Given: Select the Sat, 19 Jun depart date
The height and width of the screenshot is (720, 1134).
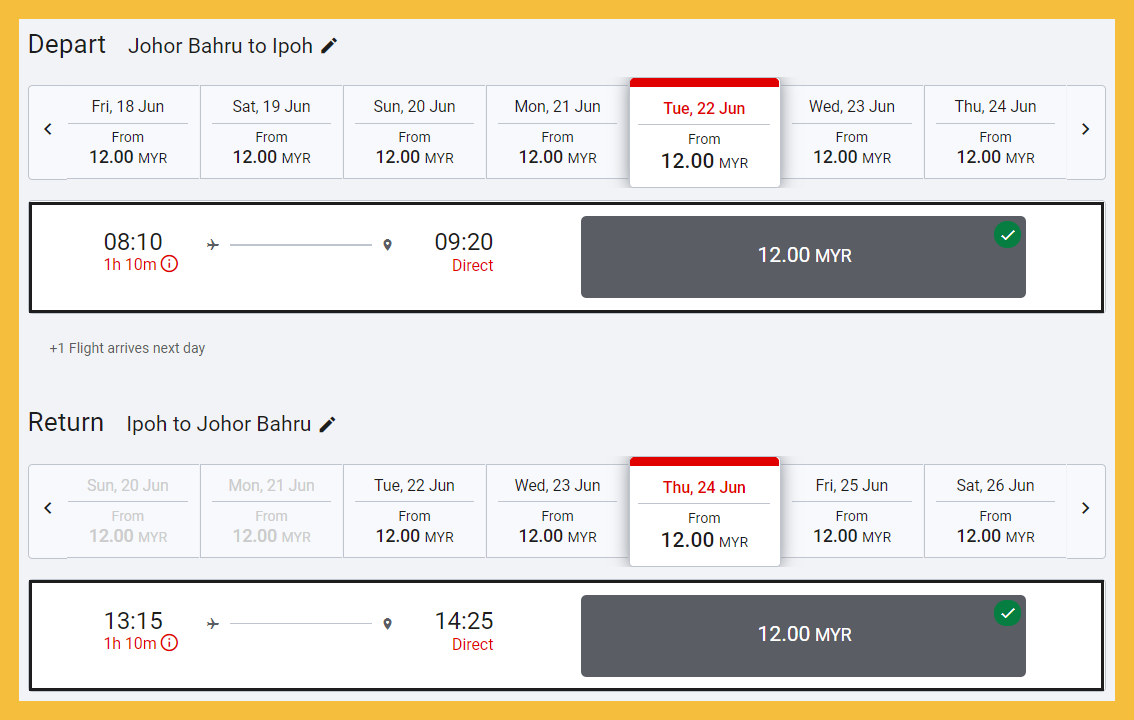Looking at the screenshot, I should pyautogui.click(x=271, y=132).
